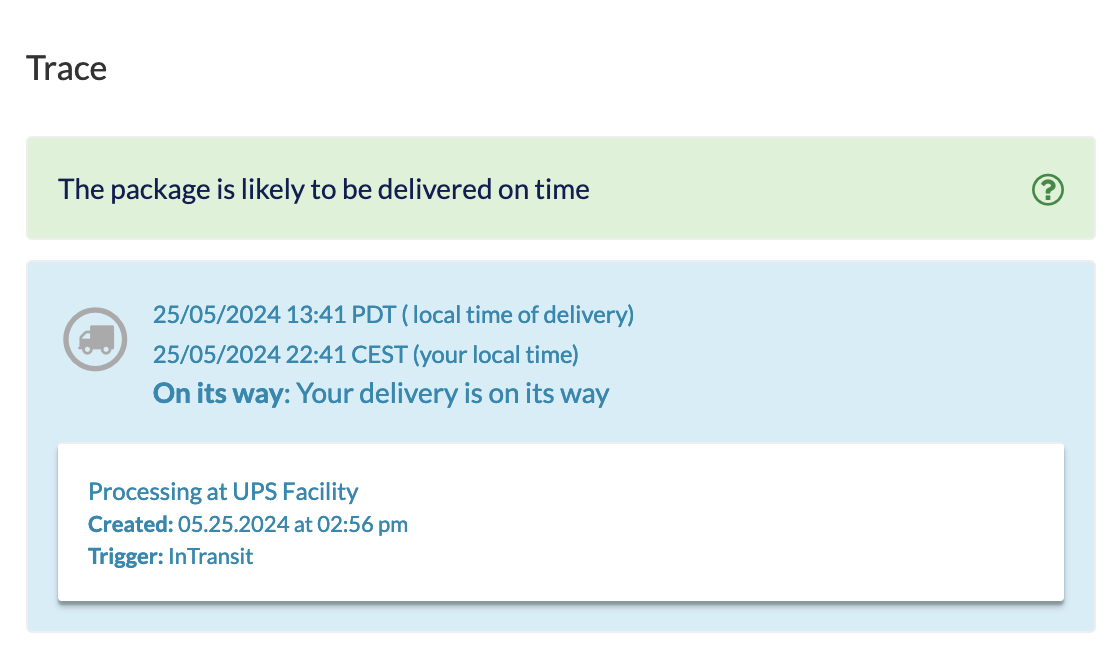Click the bold "On its way" status
The image size is (1118, 650).
coord(218,393)
